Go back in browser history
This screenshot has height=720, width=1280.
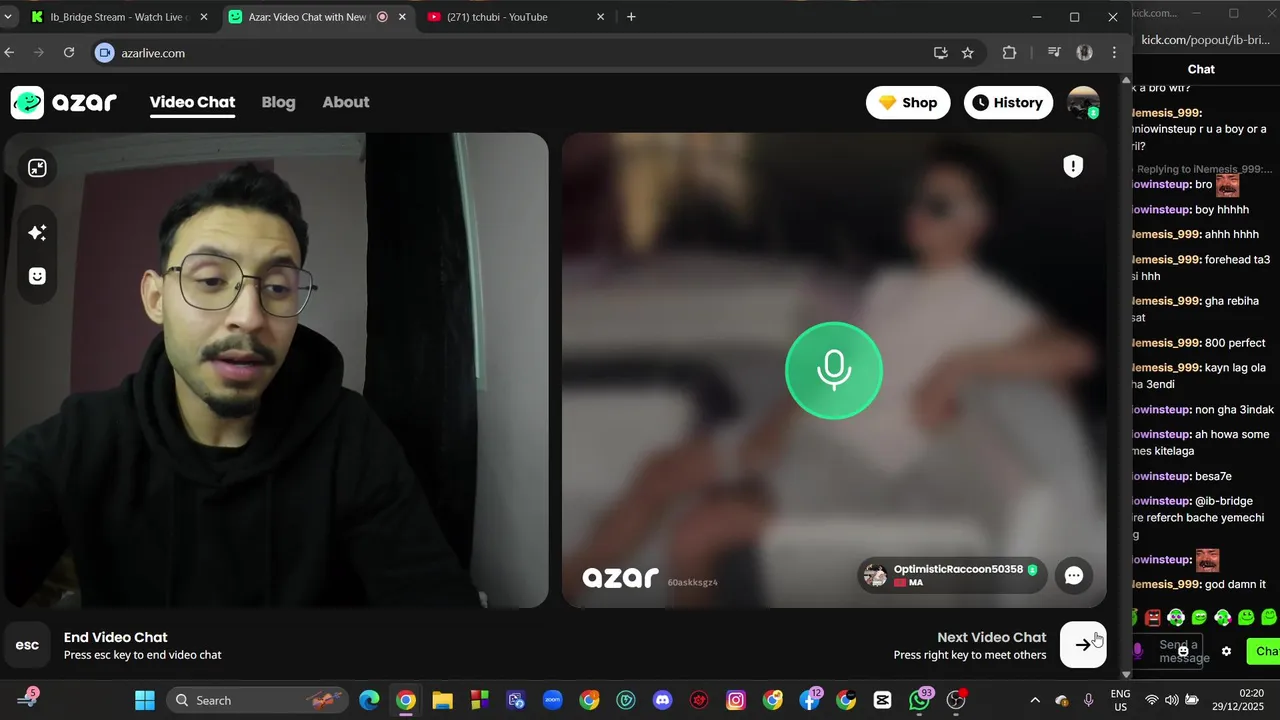point(9,53)
